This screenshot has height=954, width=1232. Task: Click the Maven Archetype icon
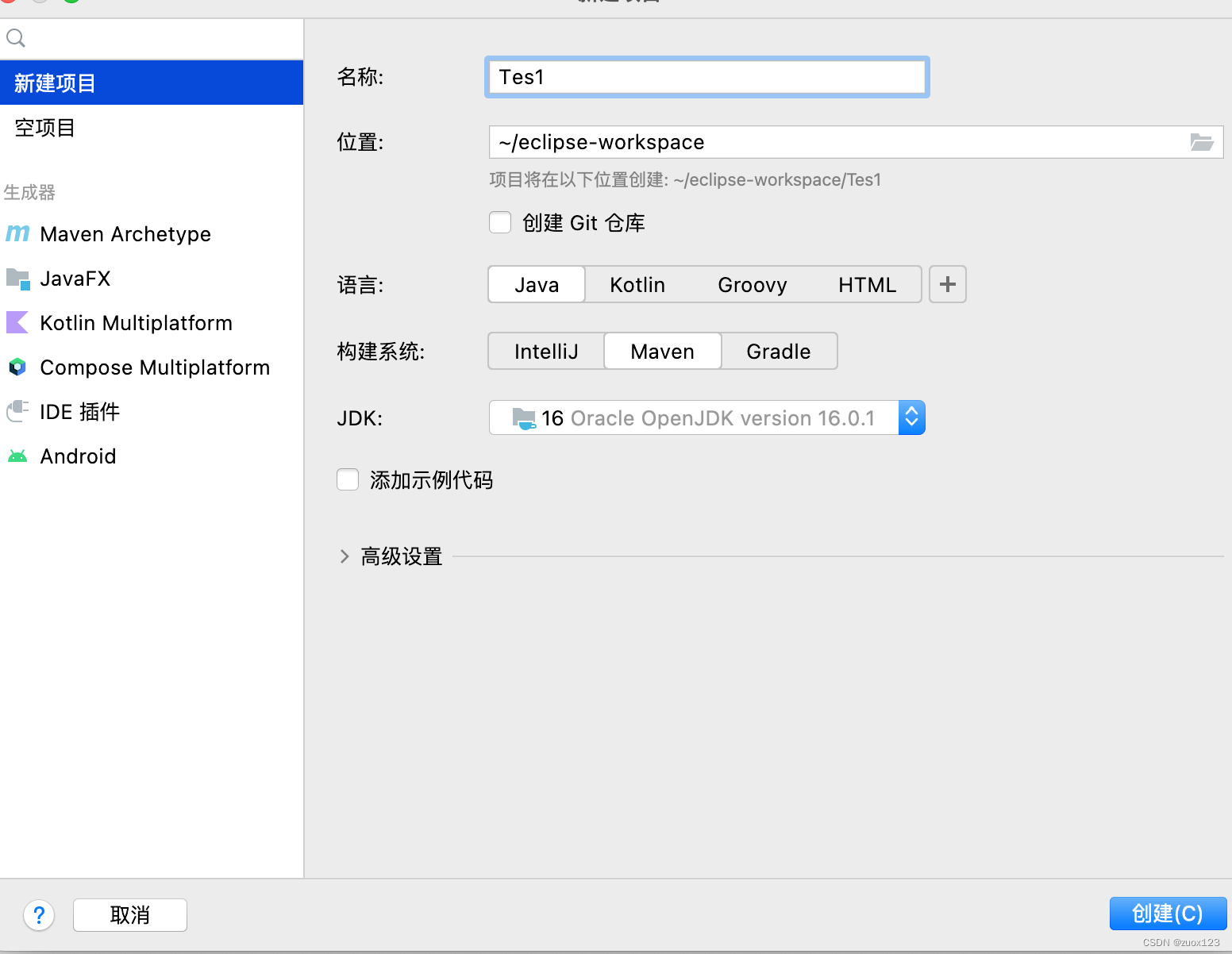[17, 233]
